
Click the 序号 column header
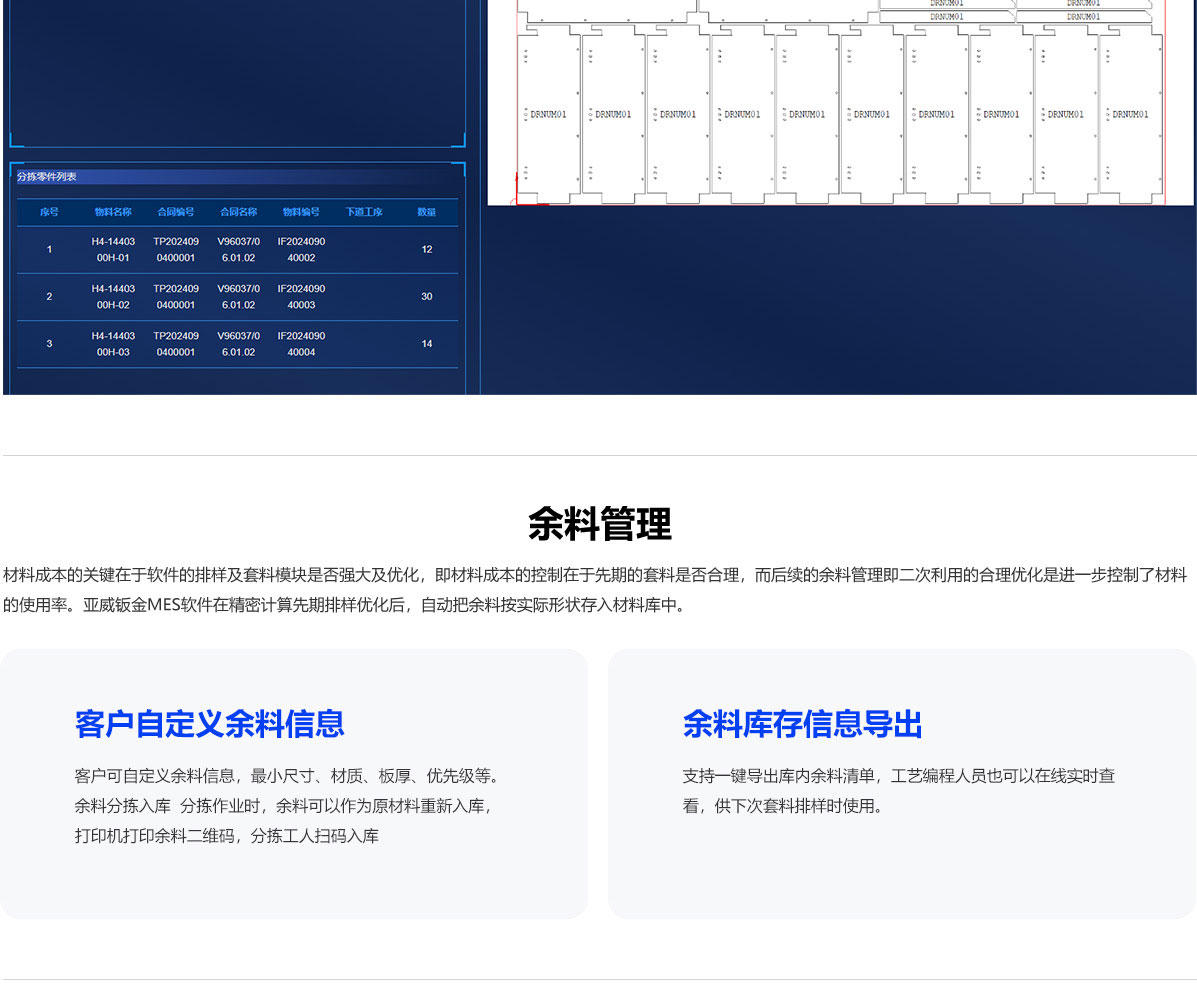click(49, 212)
